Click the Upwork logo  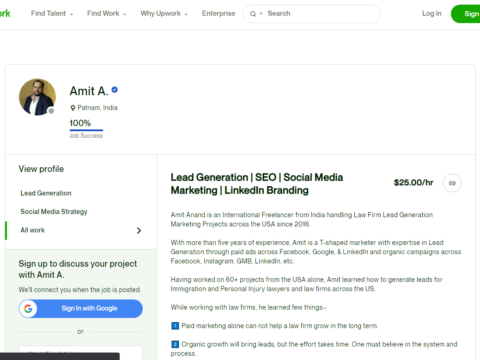click(5, 13)
